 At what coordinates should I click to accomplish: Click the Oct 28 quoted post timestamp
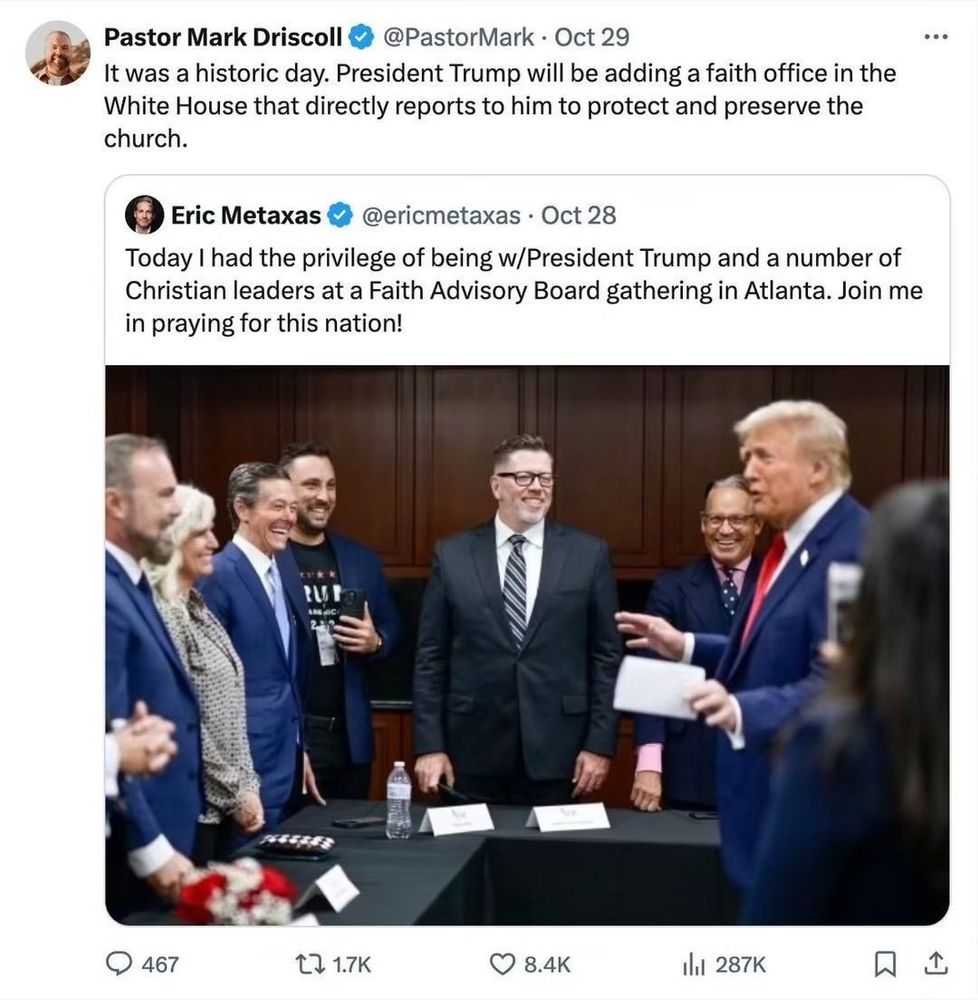coord(577,214)
